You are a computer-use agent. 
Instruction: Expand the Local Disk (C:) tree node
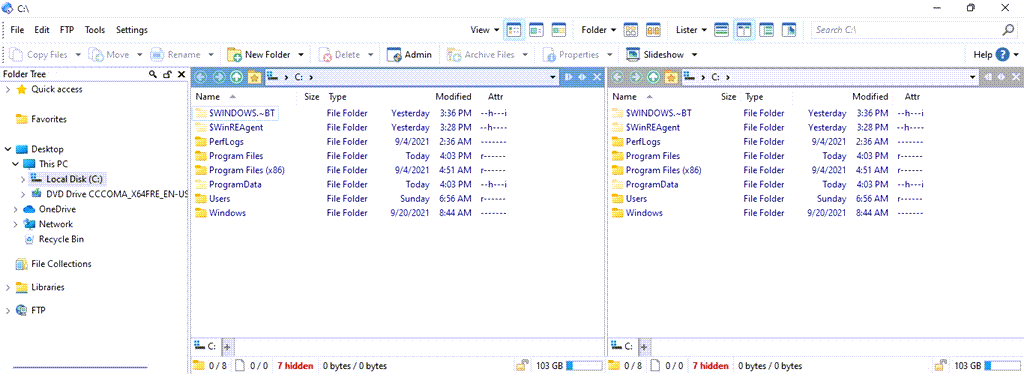click(24, 179)
